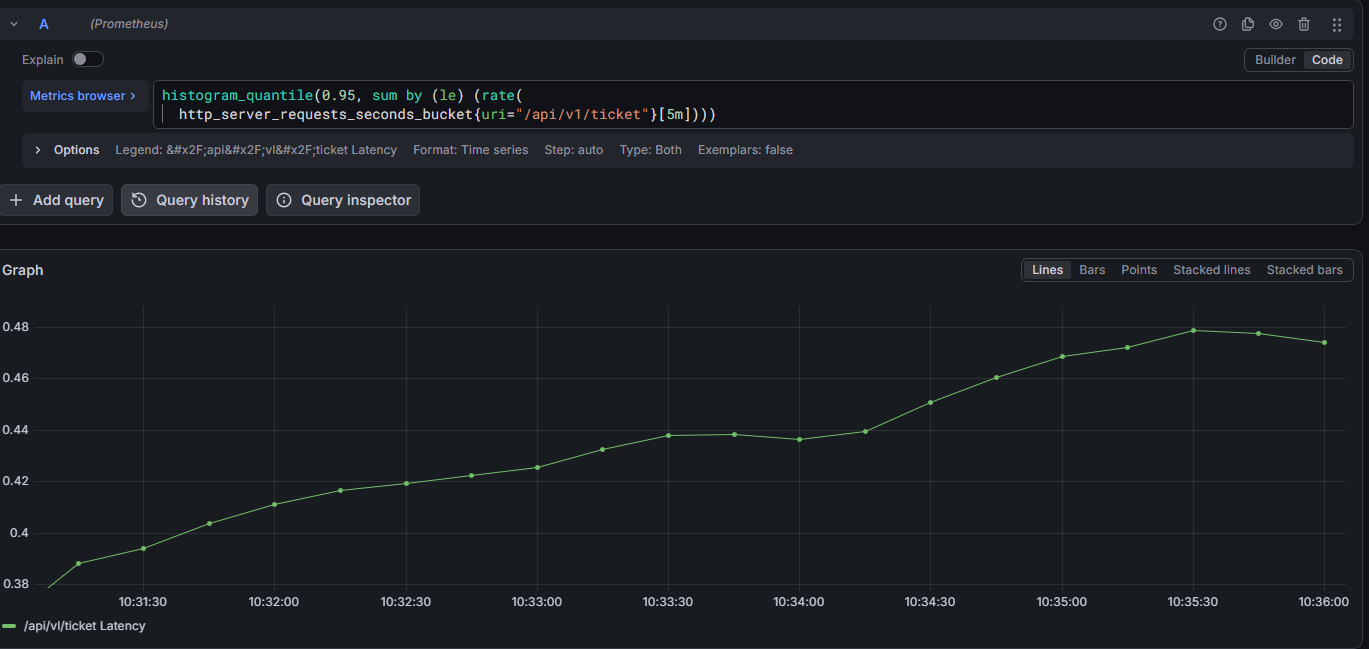Click the query letter A name
1369x649 pixels.
tap(43, 24)
